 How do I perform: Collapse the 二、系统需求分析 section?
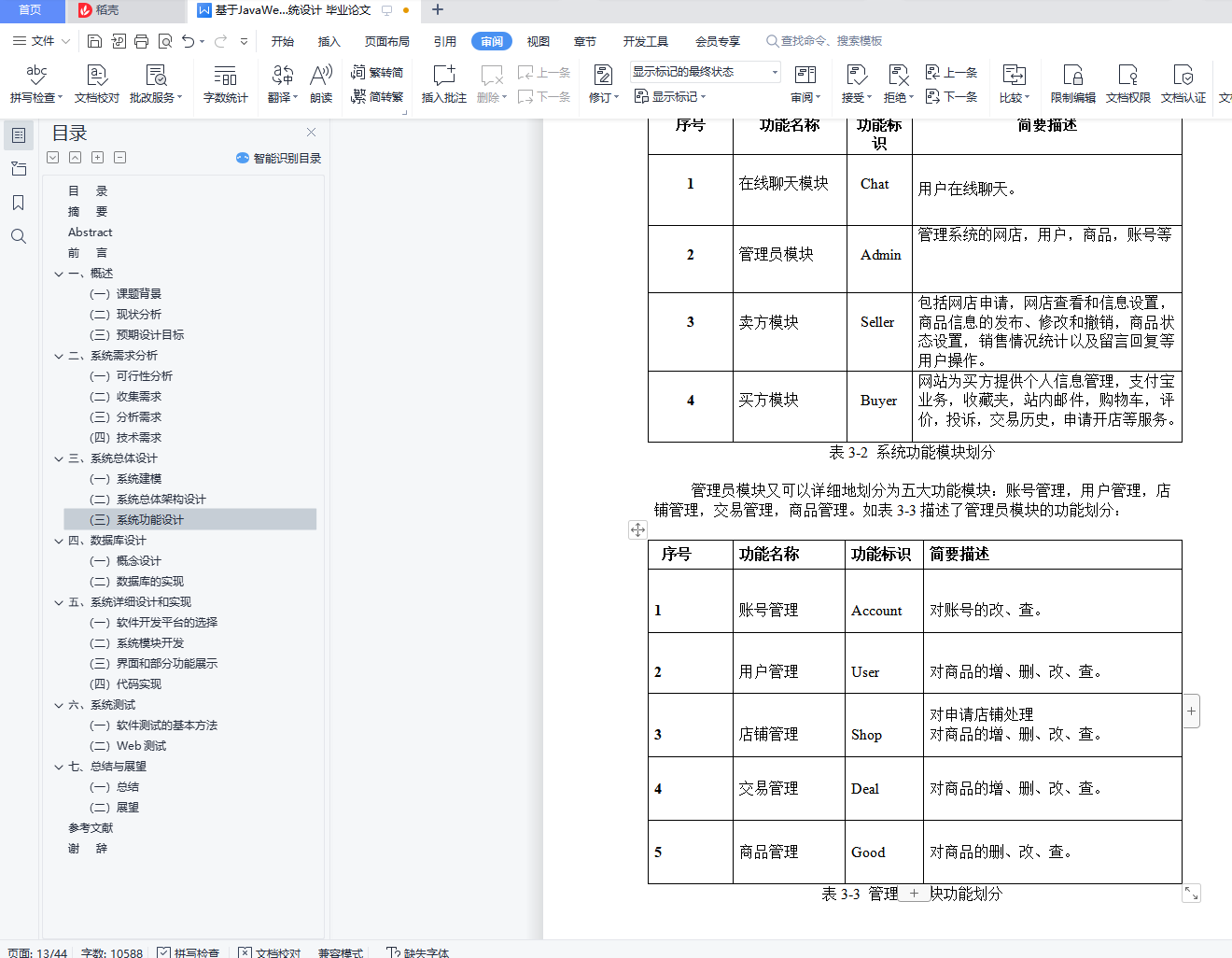(59, 357)
